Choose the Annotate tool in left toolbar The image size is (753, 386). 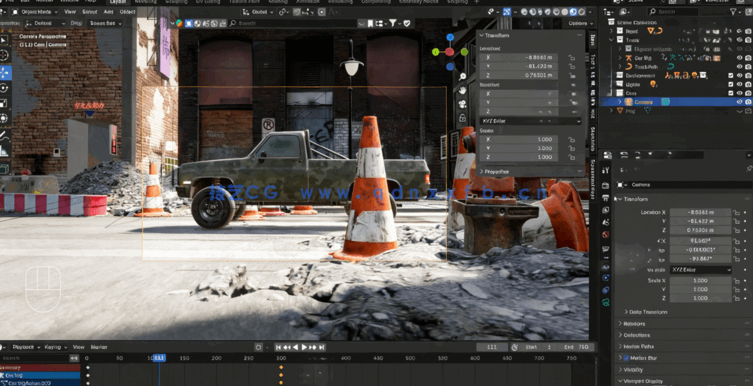click(x=4, y=135)
